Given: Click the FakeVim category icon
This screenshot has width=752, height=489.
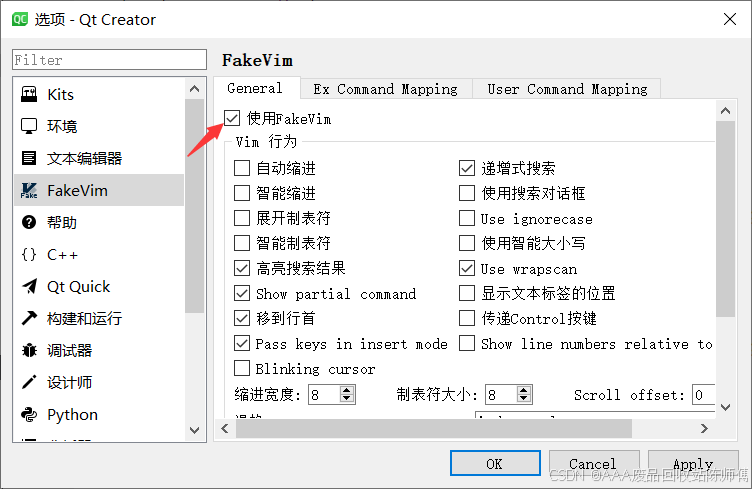Looking at the screenshot, I should coord(29,190).
